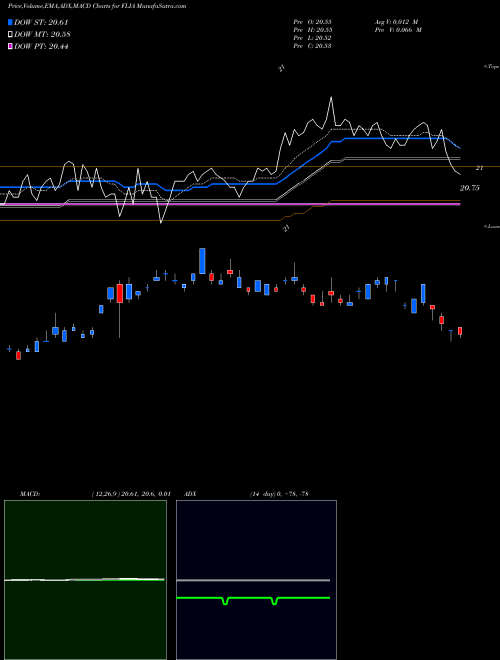Click the magenta DOW PT legend swatch
Screen dimensions: 500x660
[11, 47]
